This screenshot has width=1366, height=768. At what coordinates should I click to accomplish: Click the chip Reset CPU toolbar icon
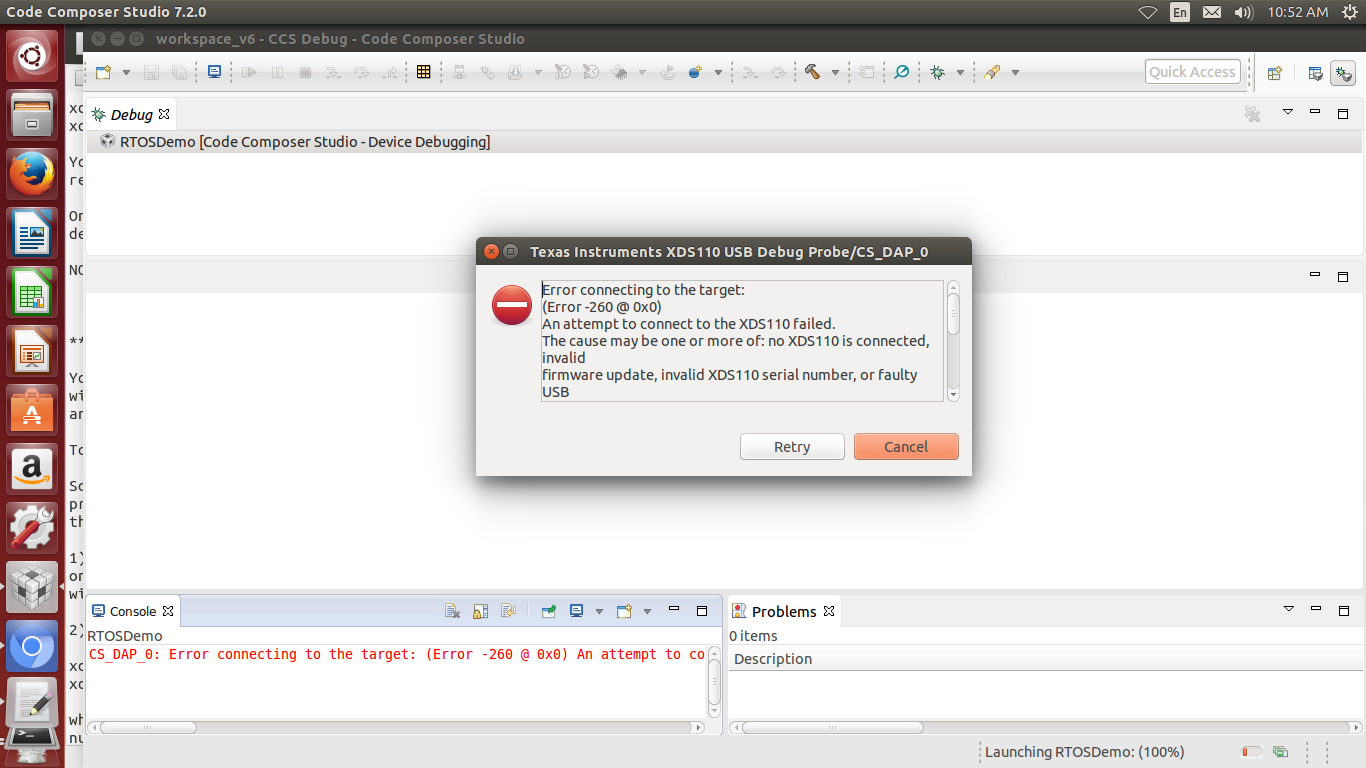pyautogui.click(x=620, y=72)
